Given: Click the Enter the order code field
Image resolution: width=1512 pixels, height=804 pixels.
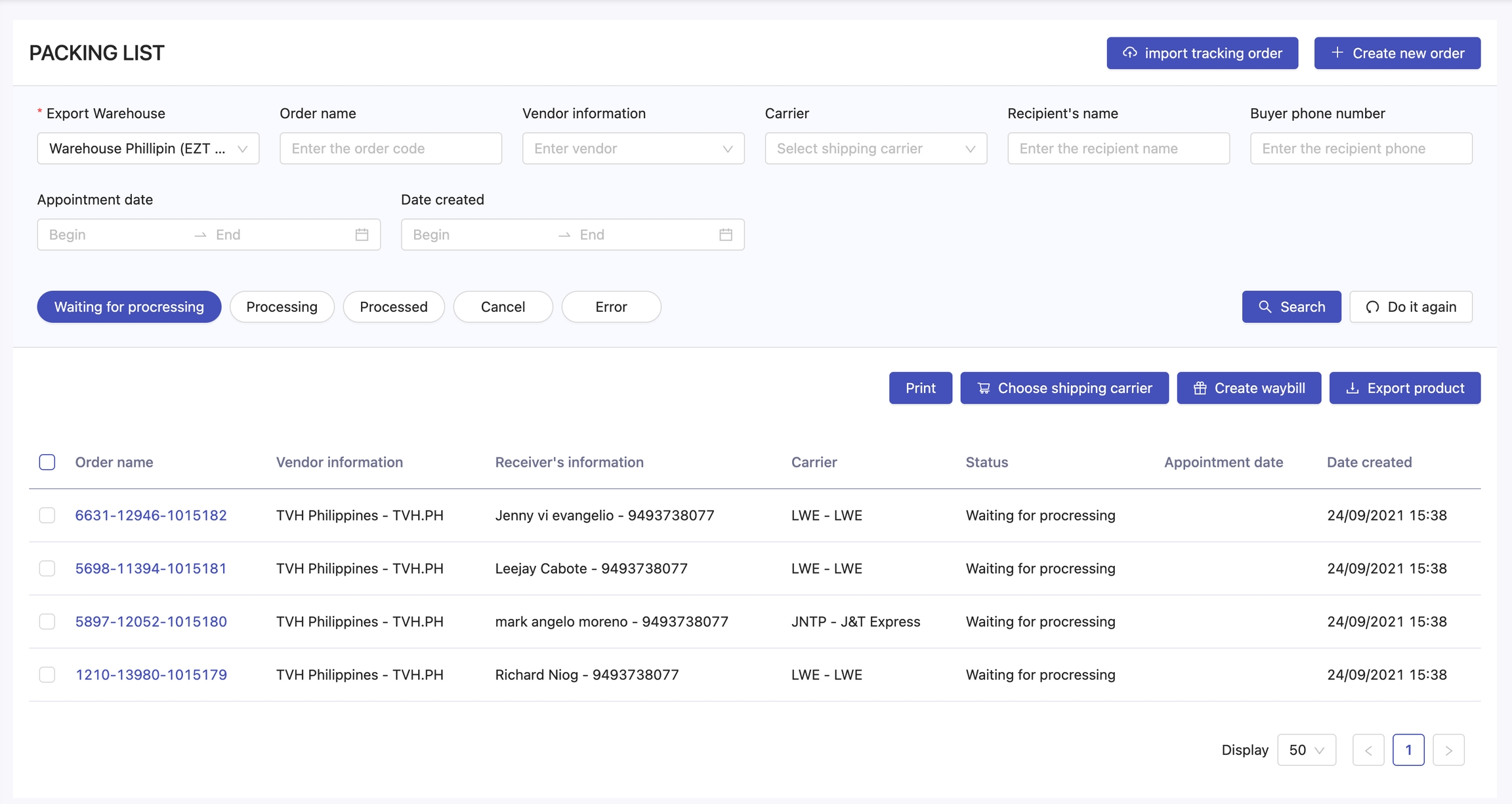Looking at the screenshot, I should click(x=390, y=148).
